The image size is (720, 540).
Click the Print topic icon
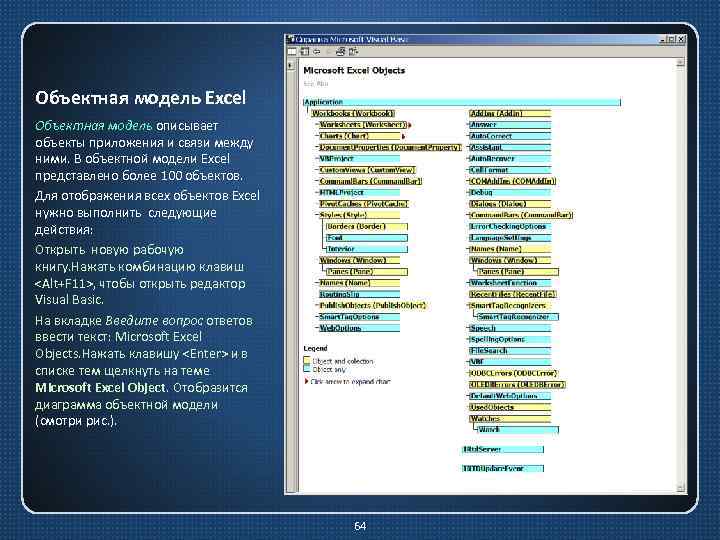coord(340,51)
